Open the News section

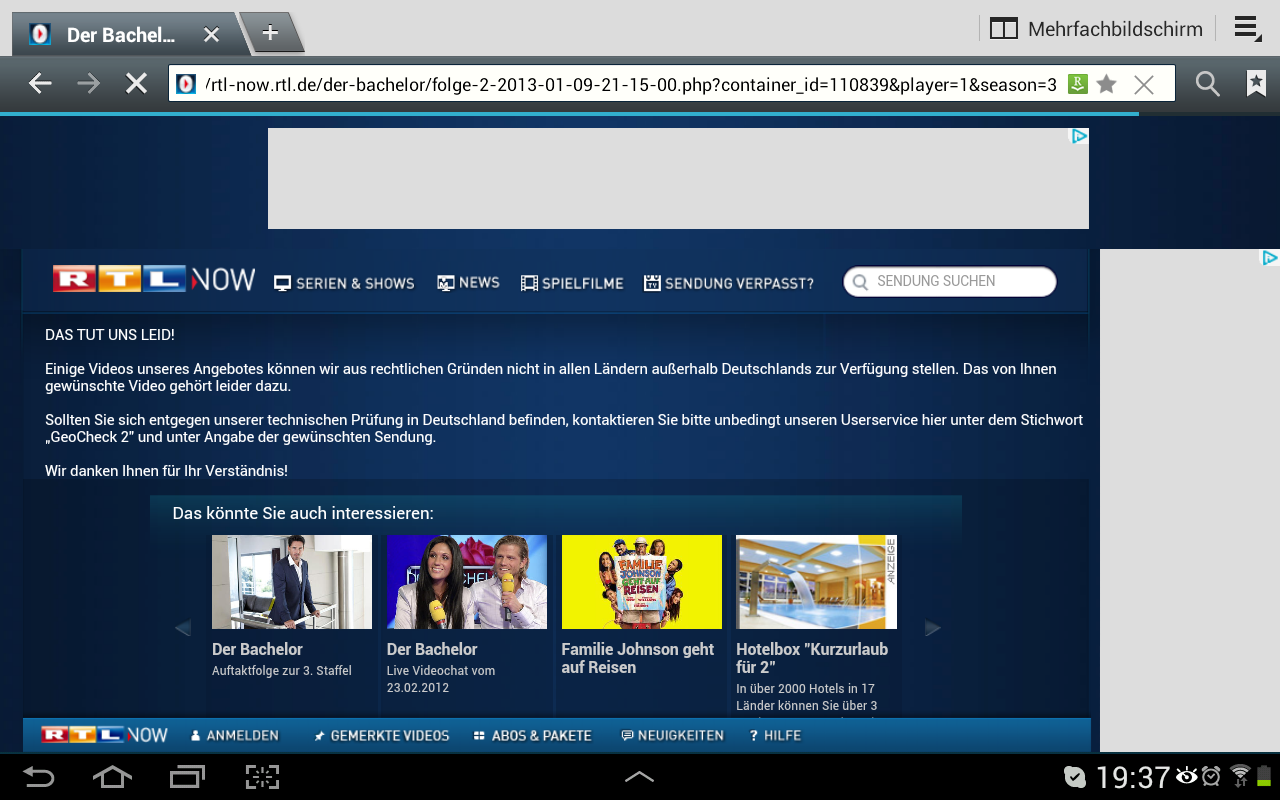(468, 283)
